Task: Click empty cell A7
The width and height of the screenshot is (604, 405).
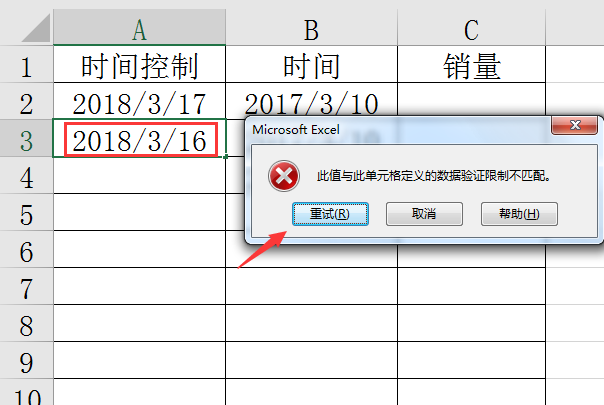Action: point(139,286)
